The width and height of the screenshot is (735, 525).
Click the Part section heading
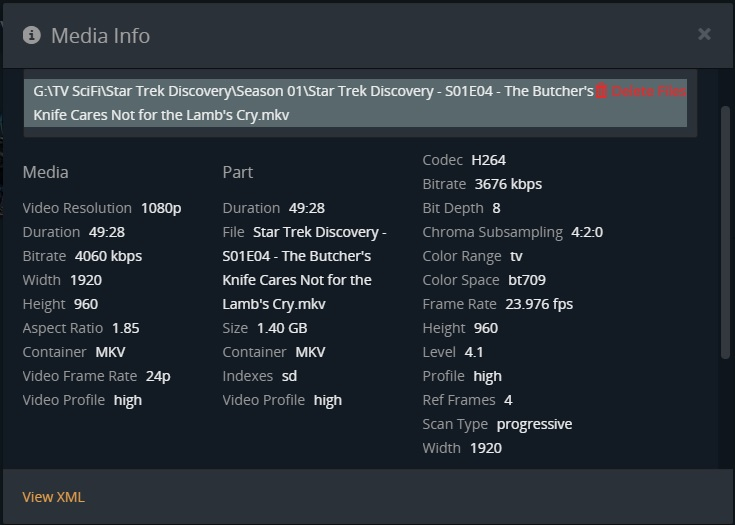[x=238, y=172]
